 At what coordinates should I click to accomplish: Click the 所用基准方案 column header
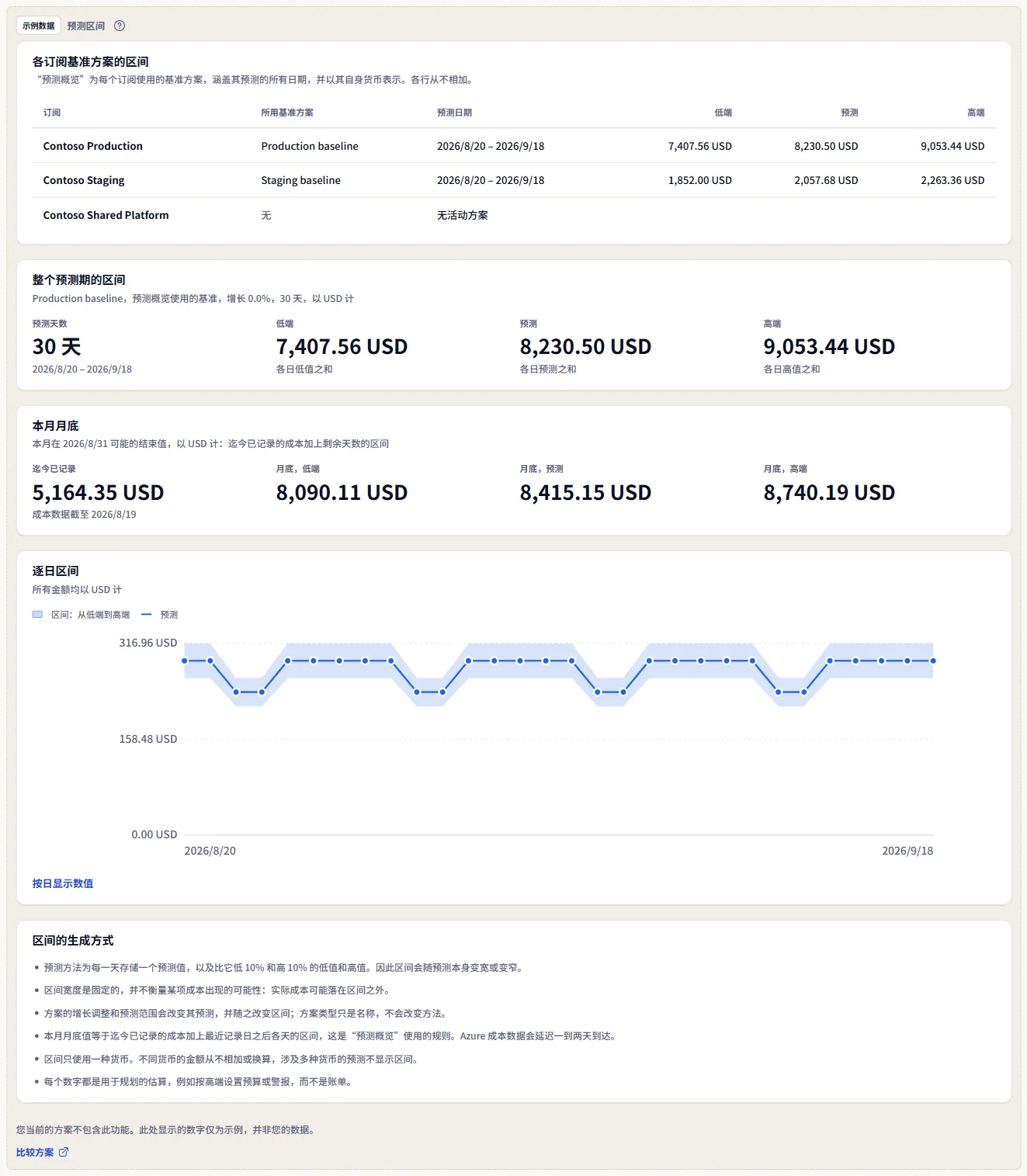tap(287, 113)
